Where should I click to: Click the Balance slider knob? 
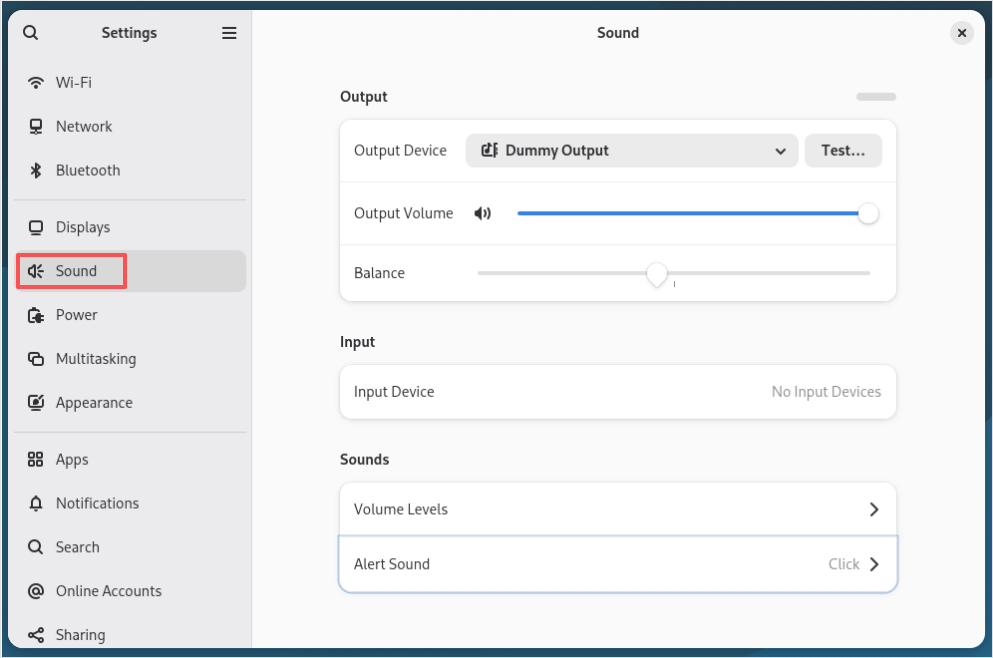pos(656,273)
